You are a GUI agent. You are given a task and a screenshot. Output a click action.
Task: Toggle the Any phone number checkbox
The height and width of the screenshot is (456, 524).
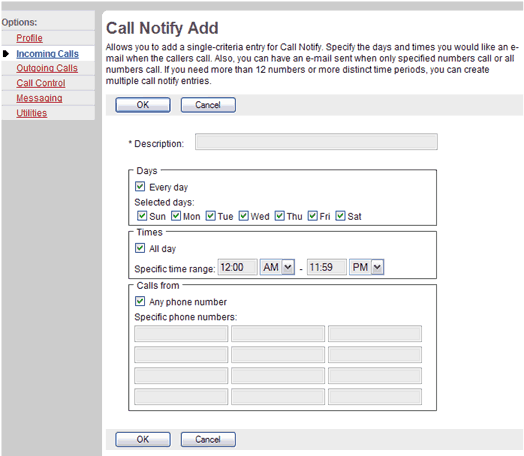pyautogui.click(x=140, y=301)
